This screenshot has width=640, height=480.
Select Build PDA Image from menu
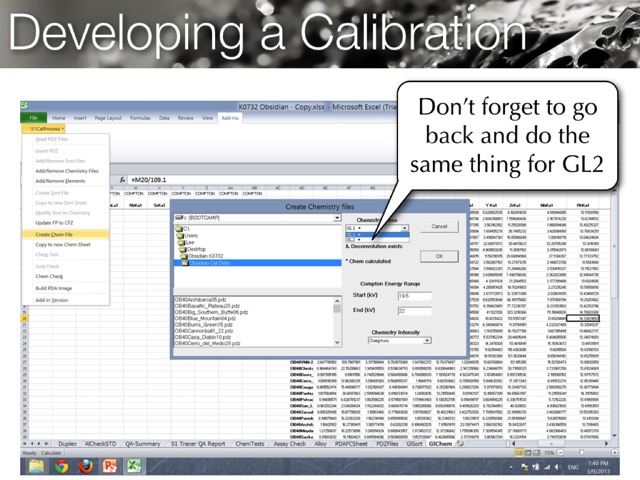tap(58, 288)
